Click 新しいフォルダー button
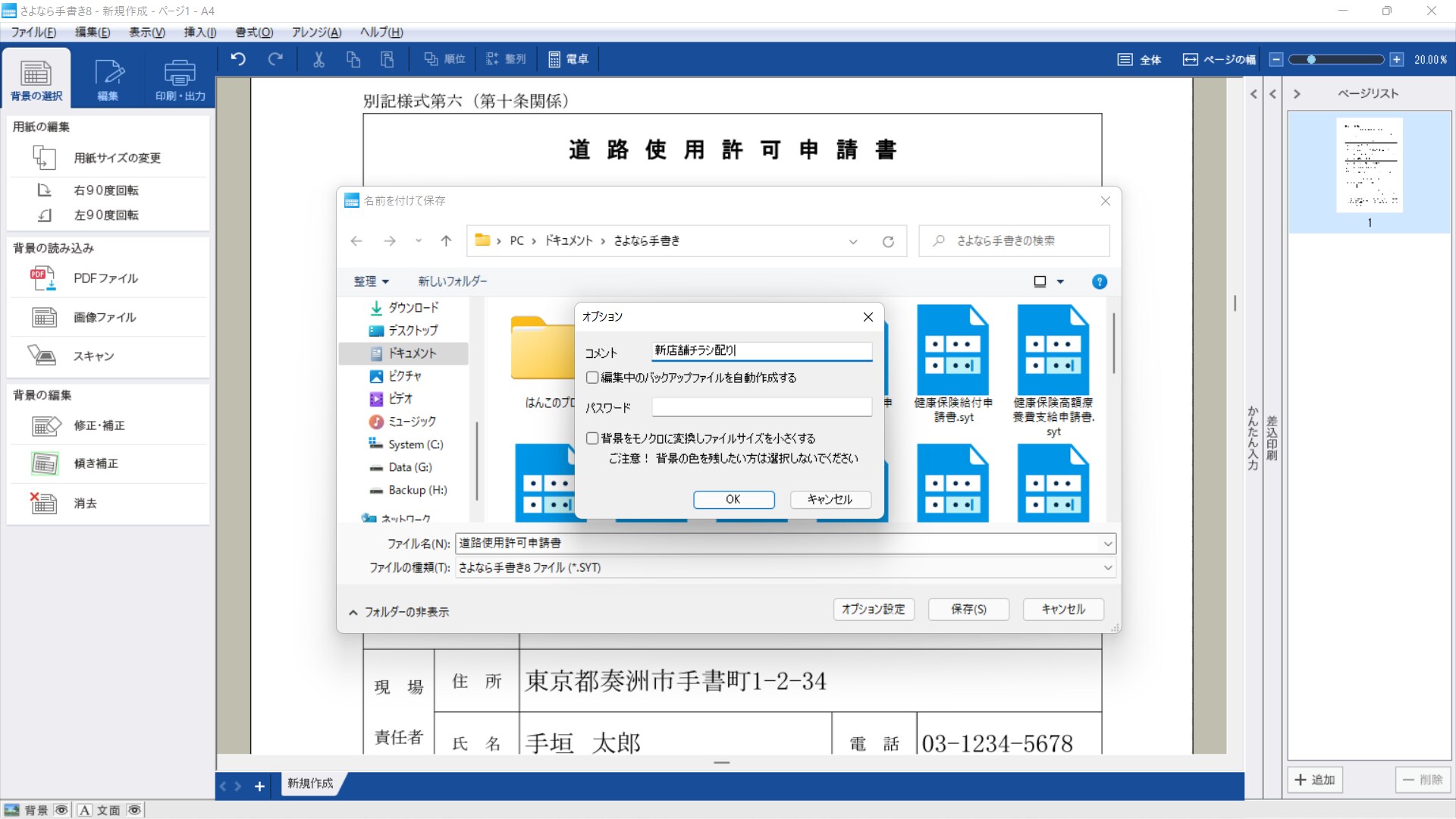The width and height of the screenshot is (1456, 819). 453,281
